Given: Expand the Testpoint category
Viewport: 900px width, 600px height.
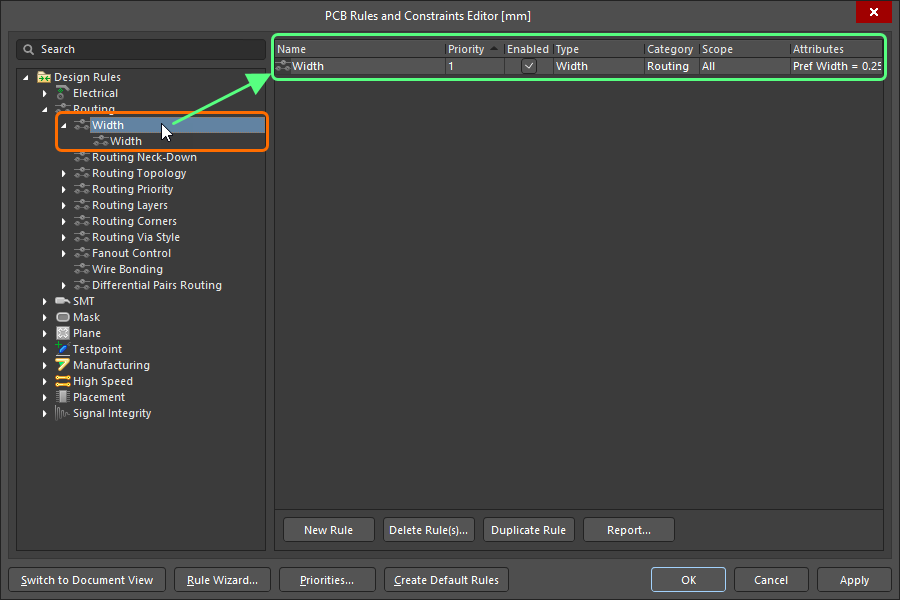Looking at the screenshot, I should coord(45,349).
